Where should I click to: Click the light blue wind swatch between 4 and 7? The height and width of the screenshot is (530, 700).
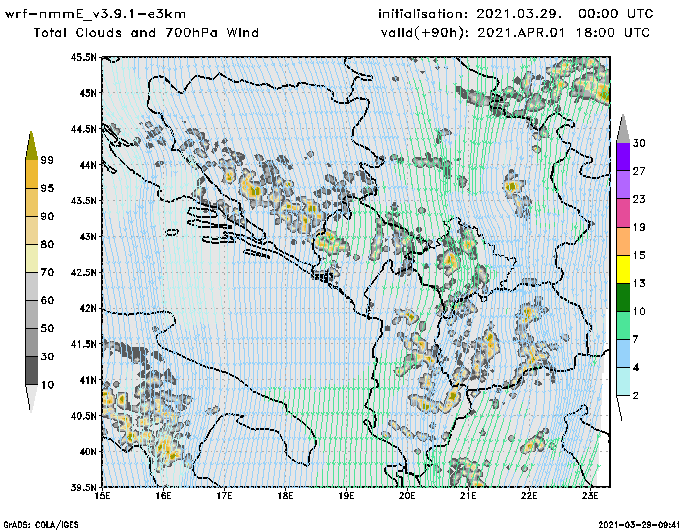coord(623,354)
